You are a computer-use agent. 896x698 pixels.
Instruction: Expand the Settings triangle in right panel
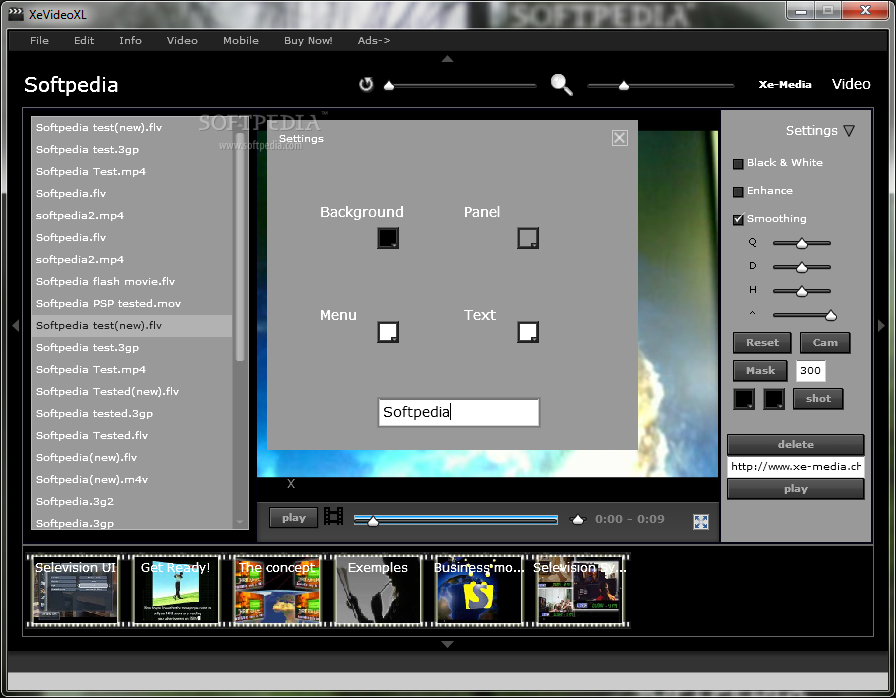coord(849,131)
